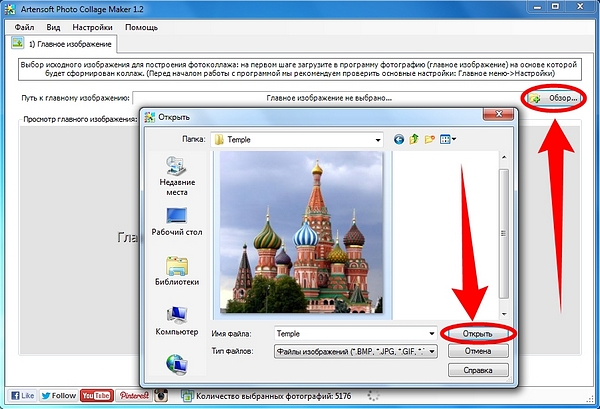
Task: Click the Twitter Follow button
Action: tap(59, 396)
